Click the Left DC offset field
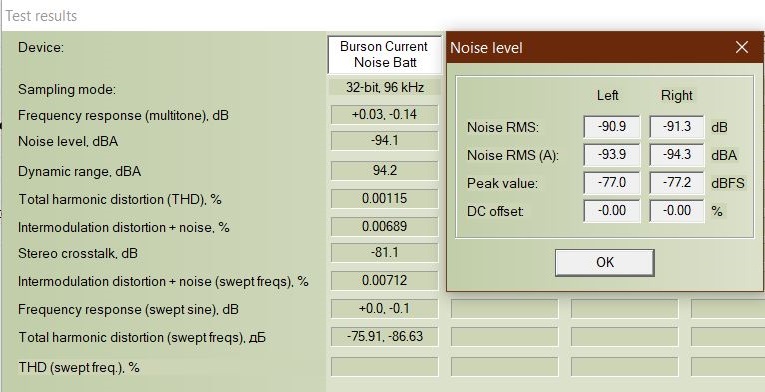The image size is (765, 392). coord(612,211)
